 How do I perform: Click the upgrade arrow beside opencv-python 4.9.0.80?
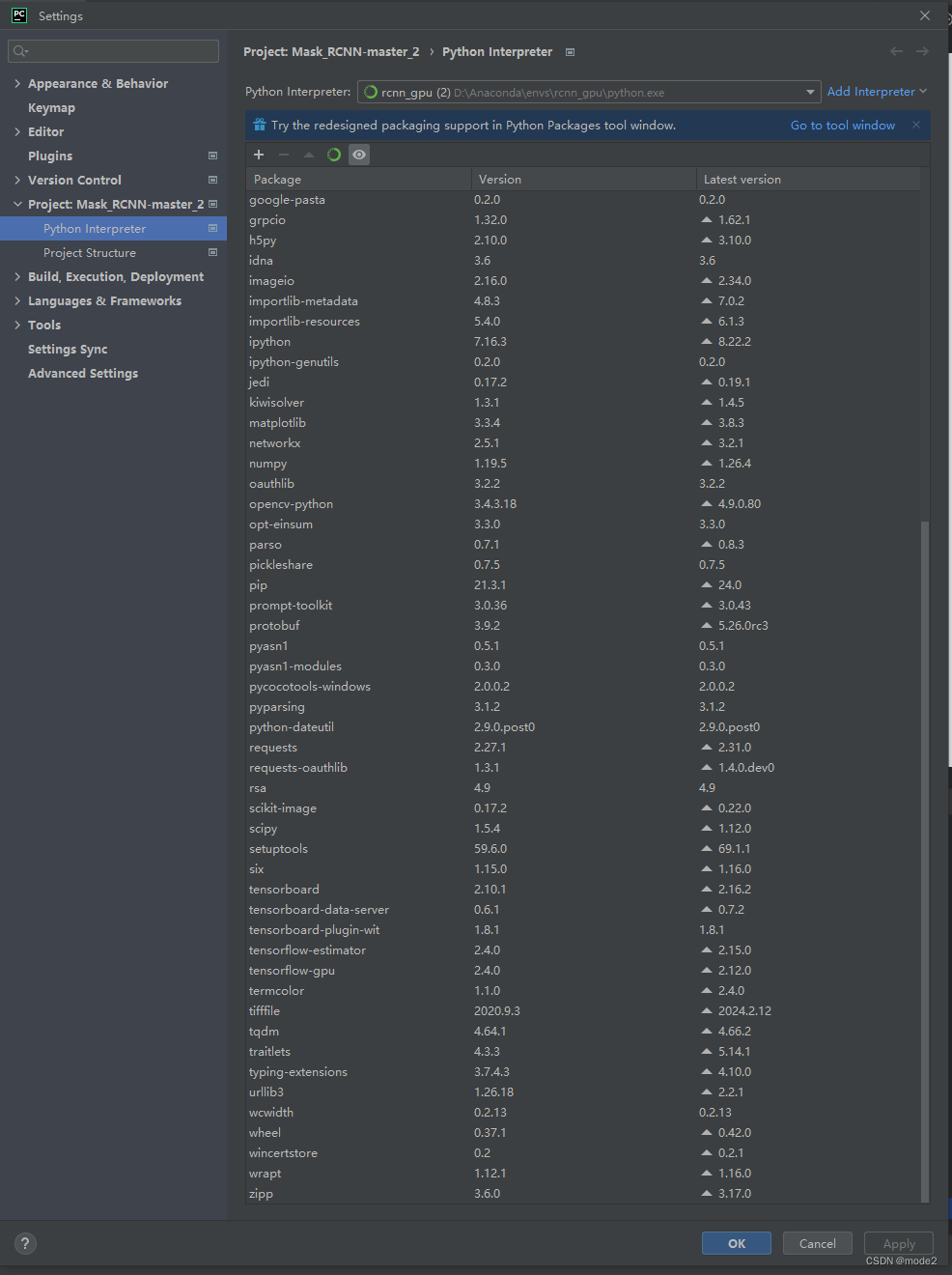pyautogui.click(x=707, y=504)
